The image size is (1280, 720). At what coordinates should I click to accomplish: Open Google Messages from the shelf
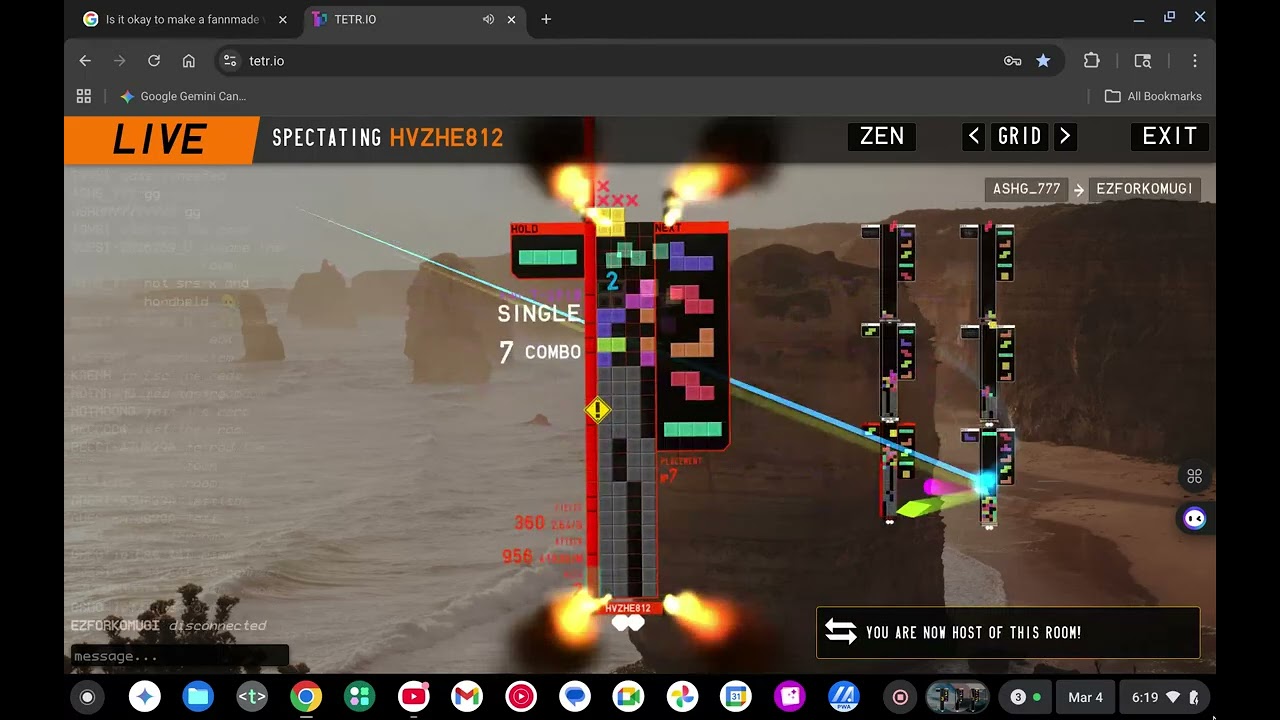point(574,697)
